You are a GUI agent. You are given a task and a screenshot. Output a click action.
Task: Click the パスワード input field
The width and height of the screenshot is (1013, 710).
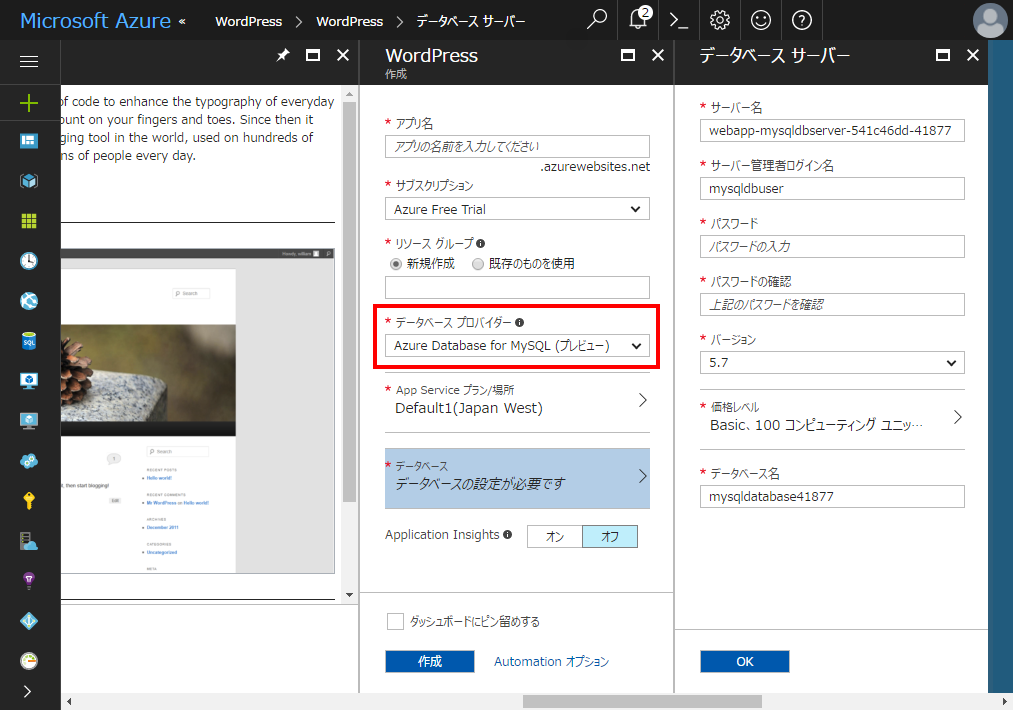832,246
